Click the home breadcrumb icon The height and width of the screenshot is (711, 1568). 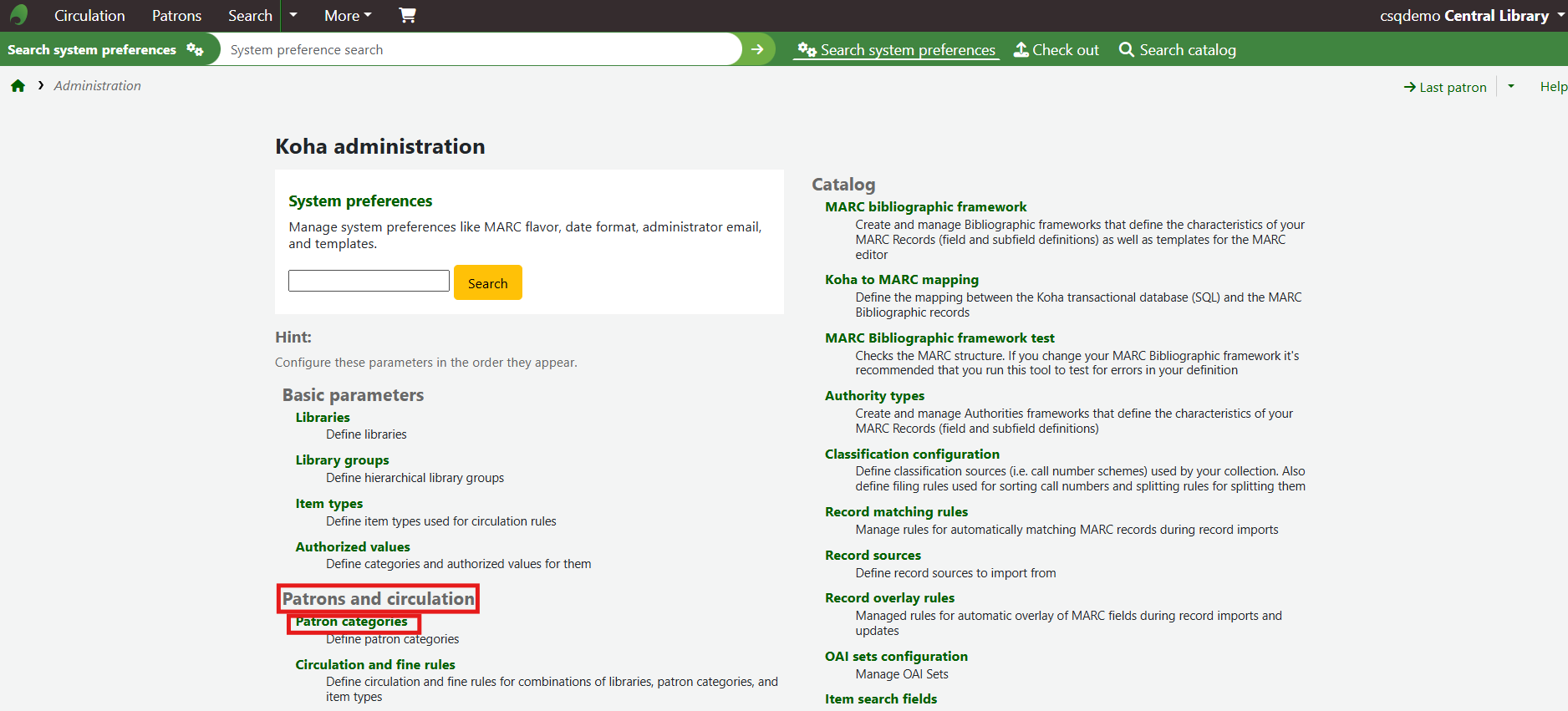pos(18,86)
